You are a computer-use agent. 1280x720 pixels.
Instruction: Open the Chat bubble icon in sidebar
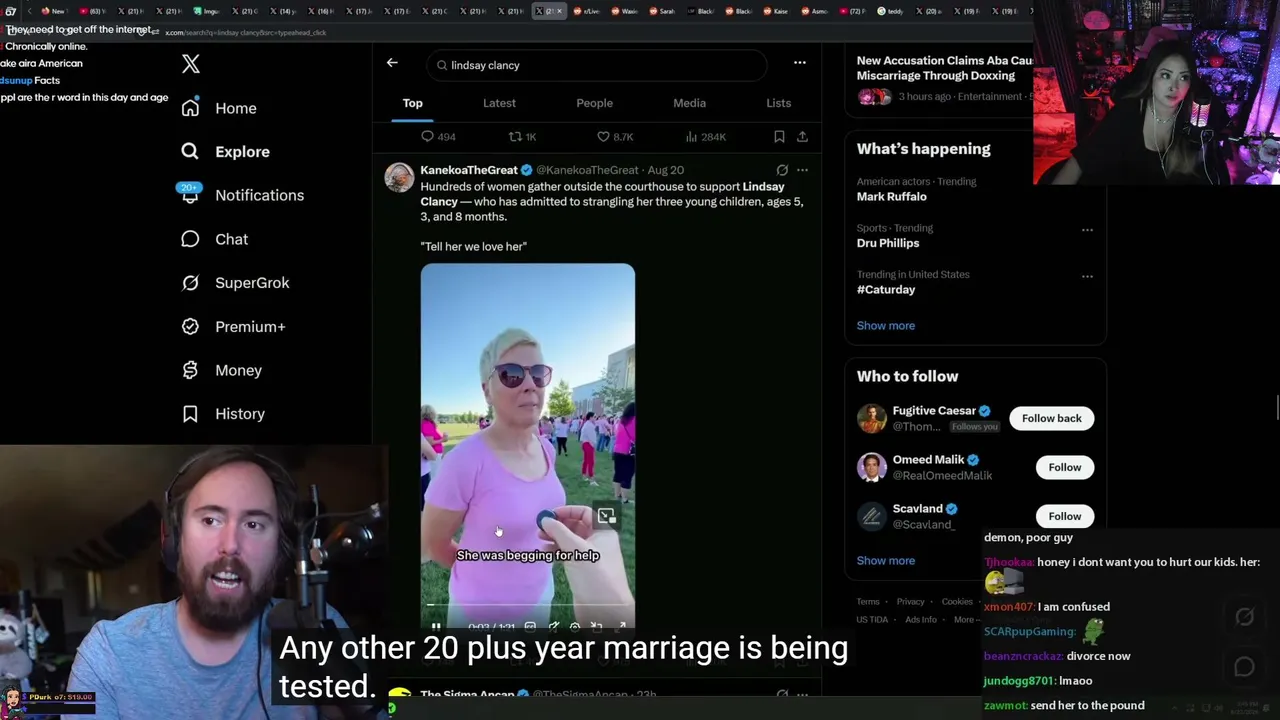(190, 239)
